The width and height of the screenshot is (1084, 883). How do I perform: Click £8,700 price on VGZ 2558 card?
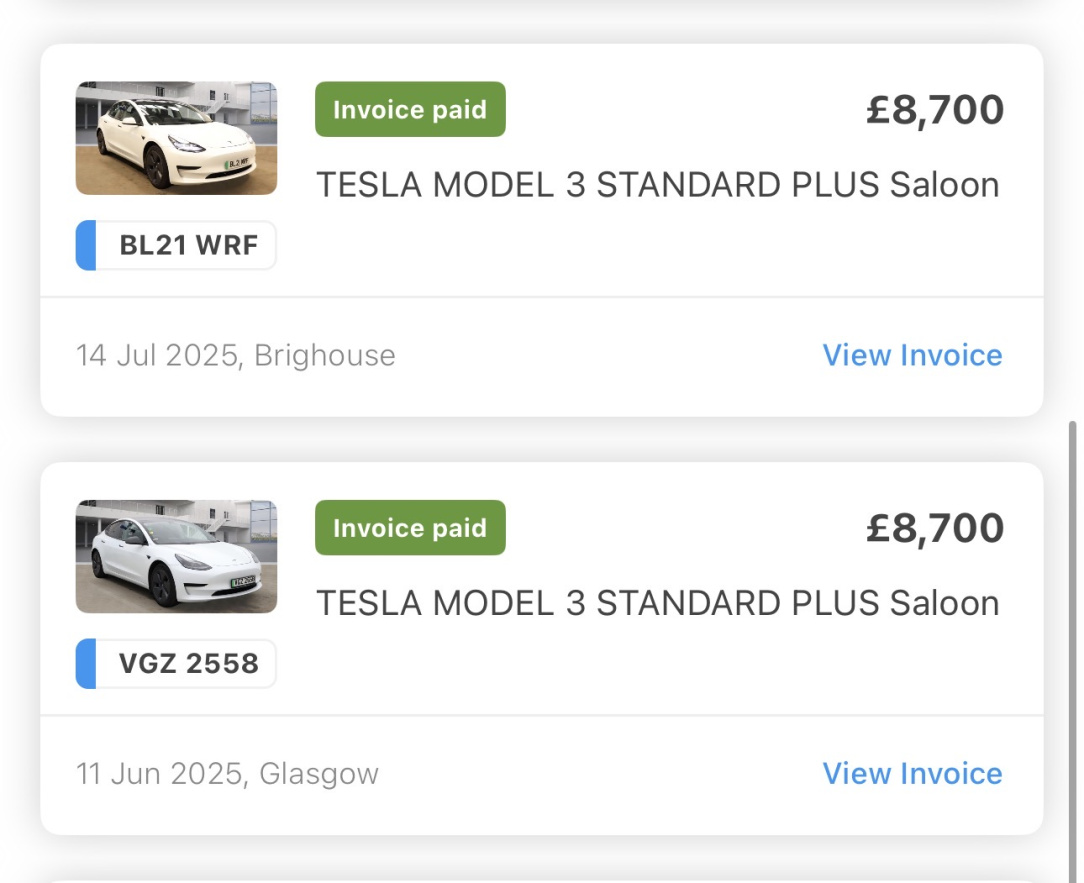(935, 528)
